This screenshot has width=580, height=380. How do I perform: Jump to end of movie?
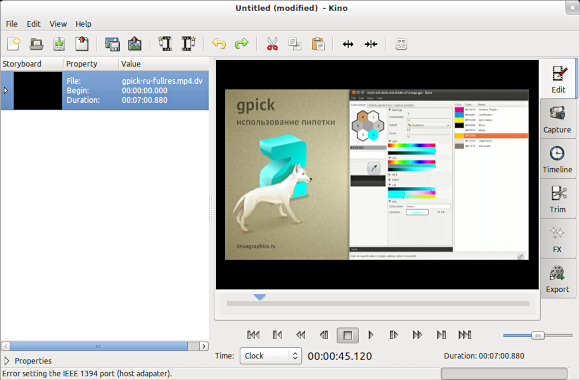tap(465, 335)
